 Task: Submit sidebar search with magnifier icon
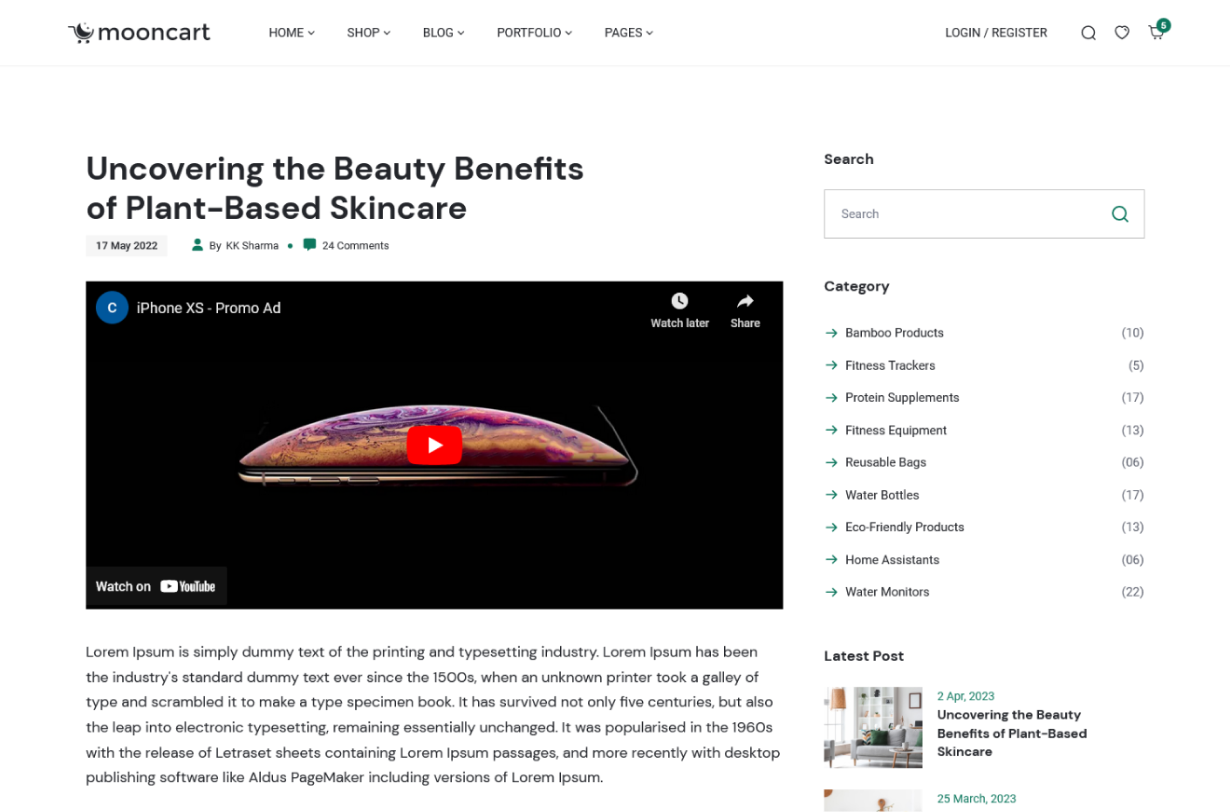coord(1120,214)
